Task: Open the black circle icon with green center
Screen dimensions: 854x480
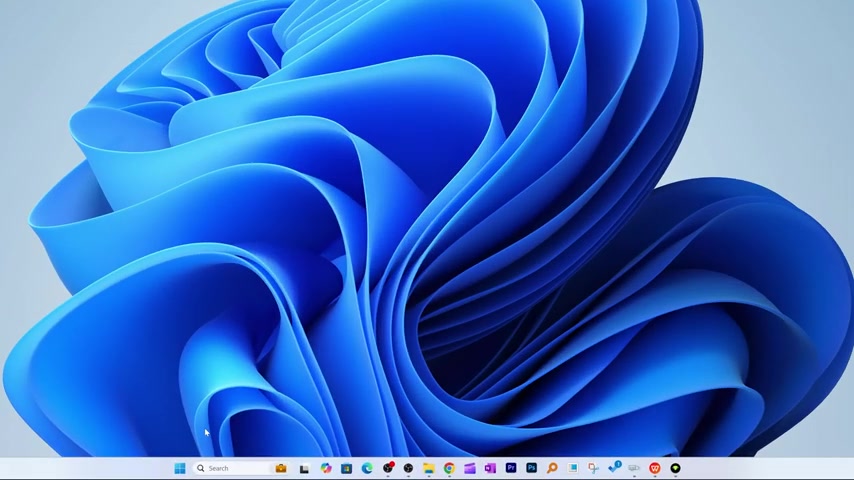Action: coord(675,468)
